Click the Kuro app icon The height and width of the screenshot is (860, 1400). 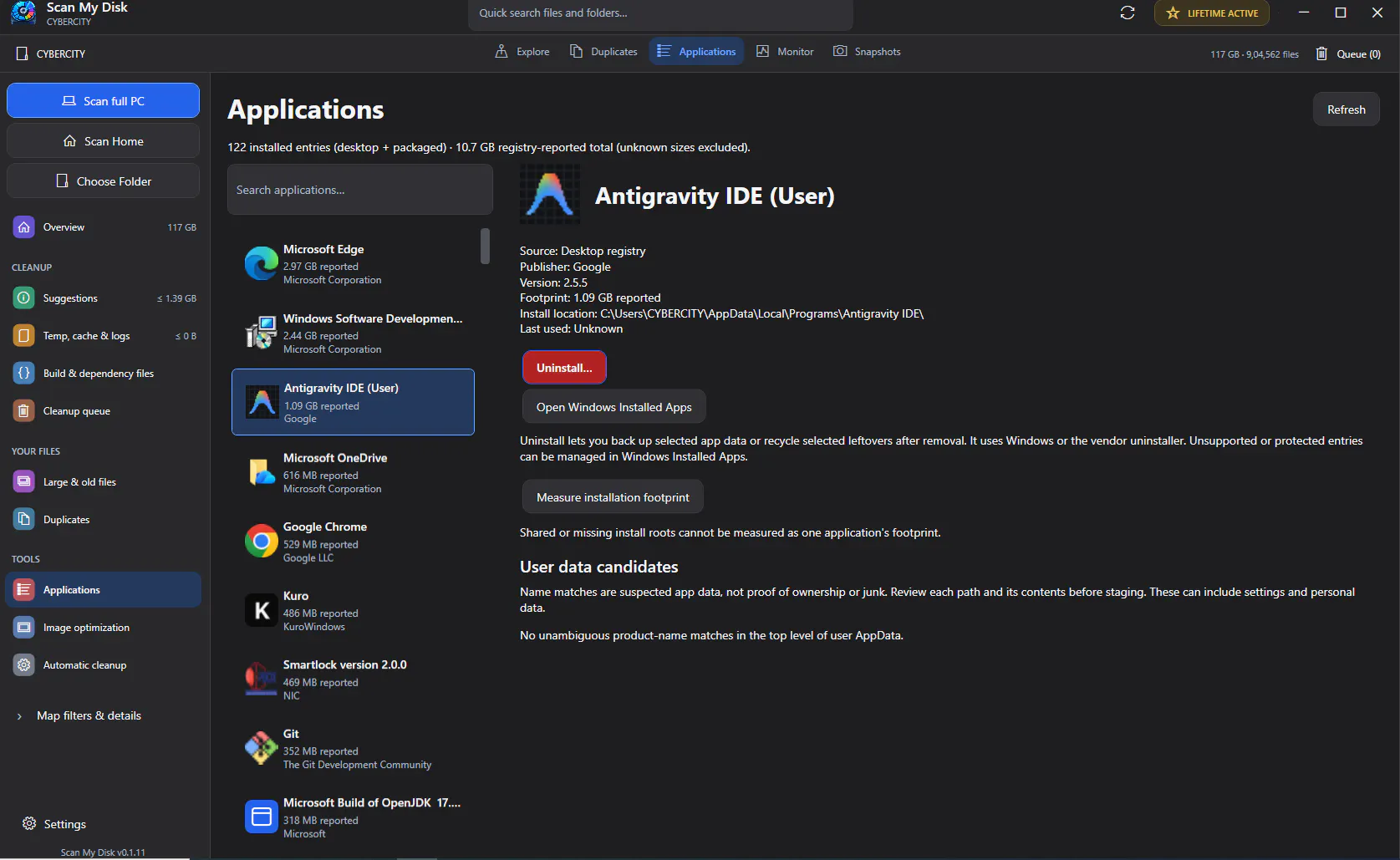261,610
